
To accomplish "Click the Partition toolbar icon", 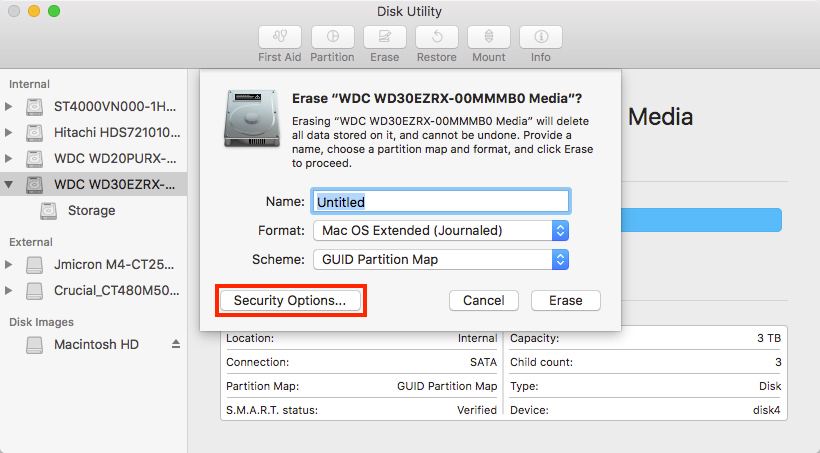I will click(332, 37).
